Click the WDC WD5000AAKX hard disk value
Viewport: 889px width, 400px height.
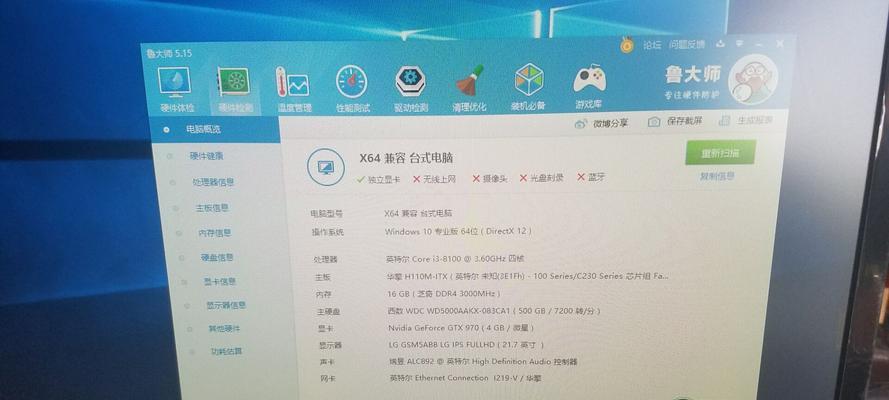[x=494, y=311]
